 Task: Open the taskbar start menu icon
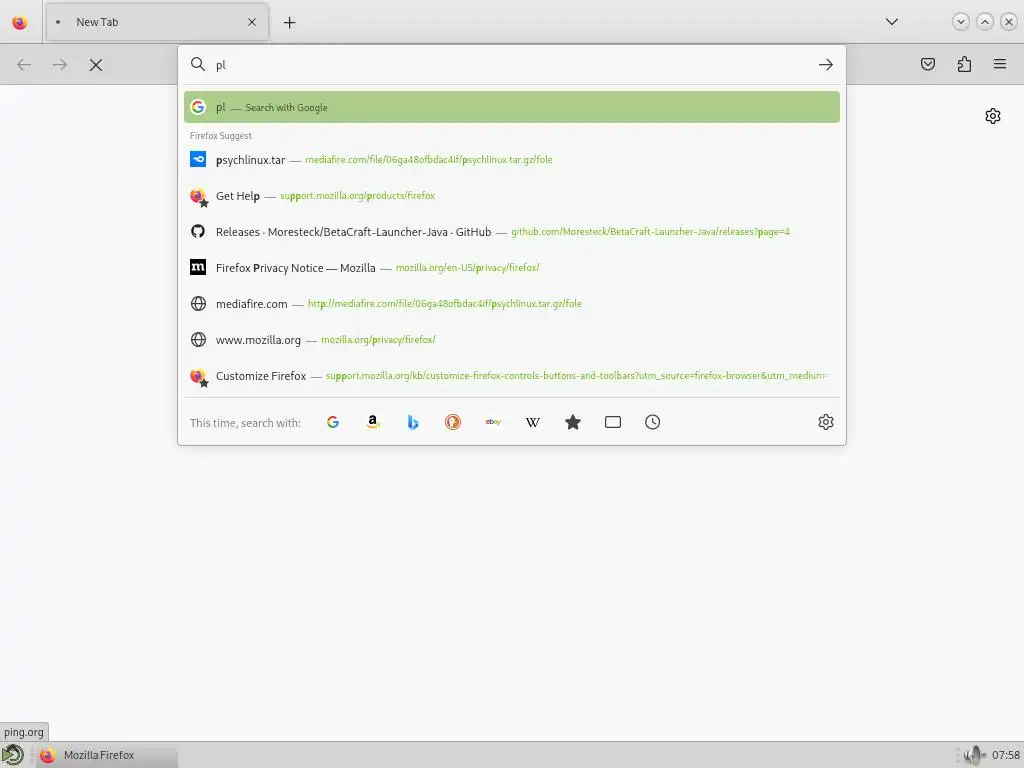12,755
